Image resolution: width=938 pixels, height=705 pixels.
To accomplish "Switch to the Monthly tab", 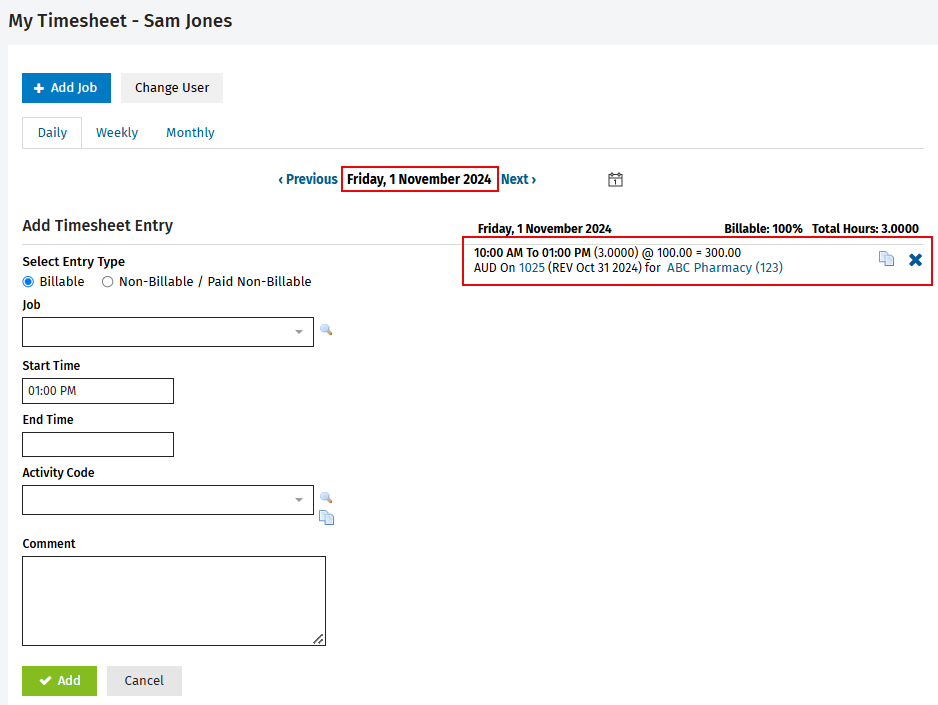I will (190, 133).
